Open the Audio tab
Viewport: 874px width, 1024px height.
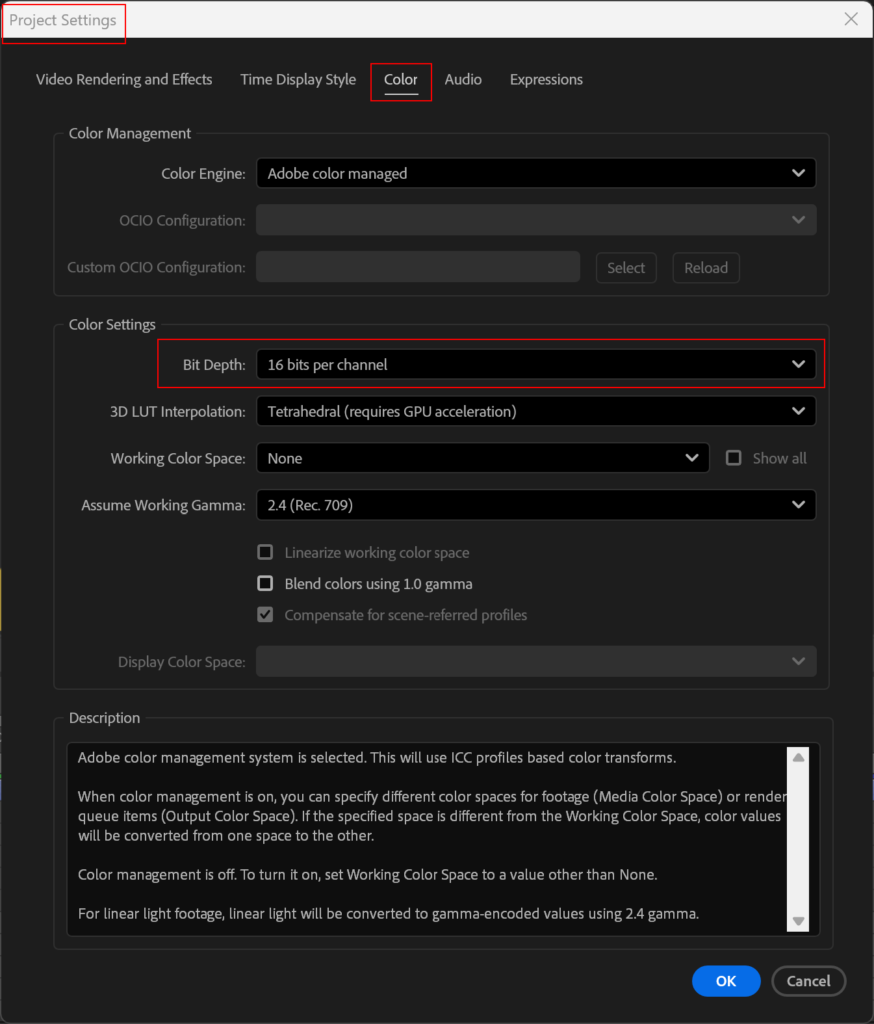(x=463, y=80)
